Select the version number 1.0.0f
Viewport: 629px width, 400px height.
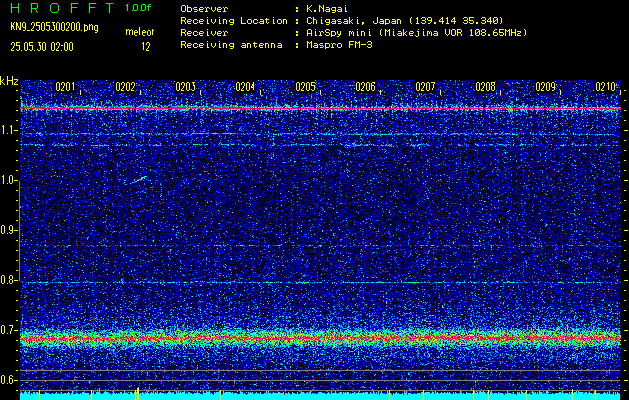[138, 8]
